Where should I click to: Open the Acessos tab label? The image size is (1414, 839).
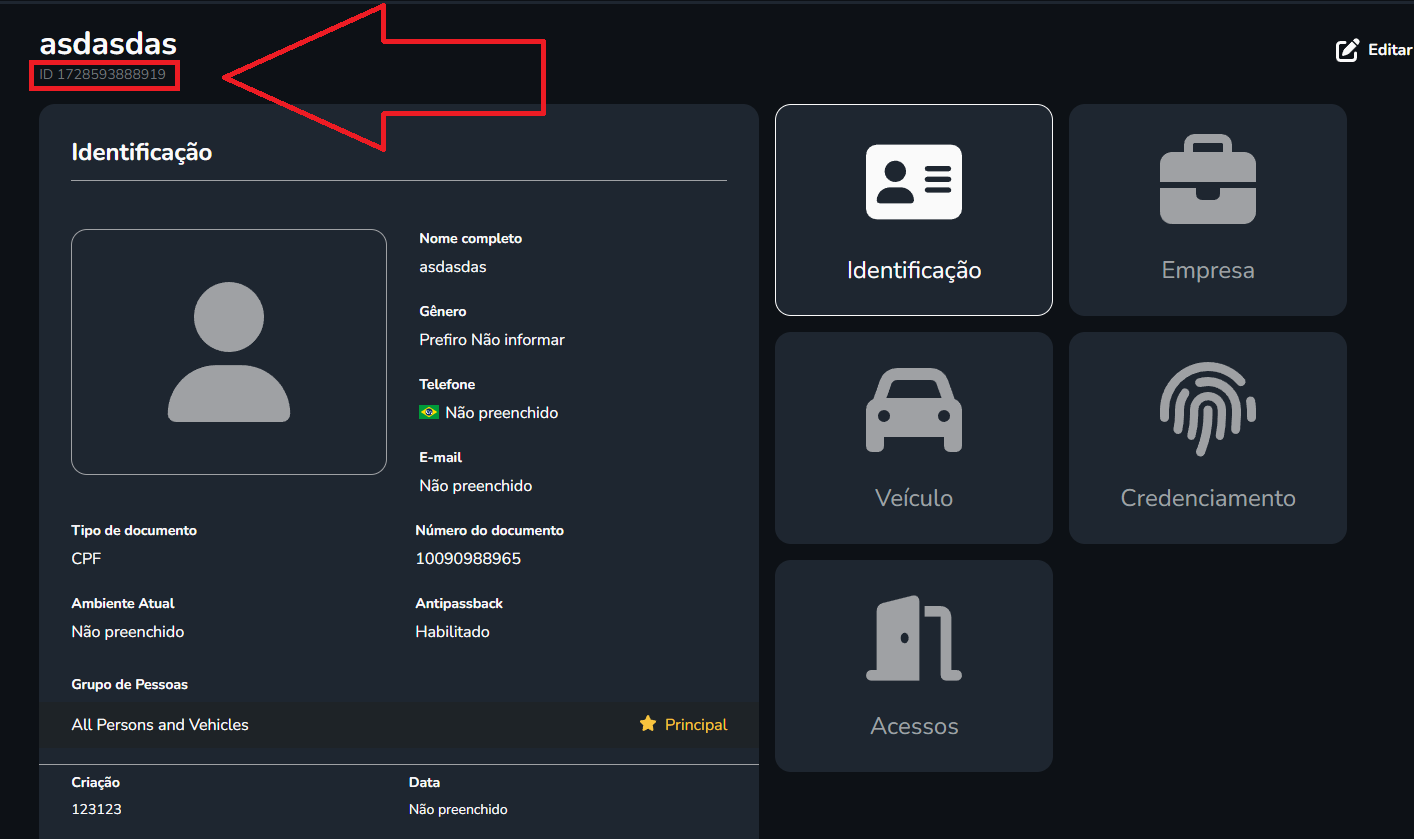914,726
